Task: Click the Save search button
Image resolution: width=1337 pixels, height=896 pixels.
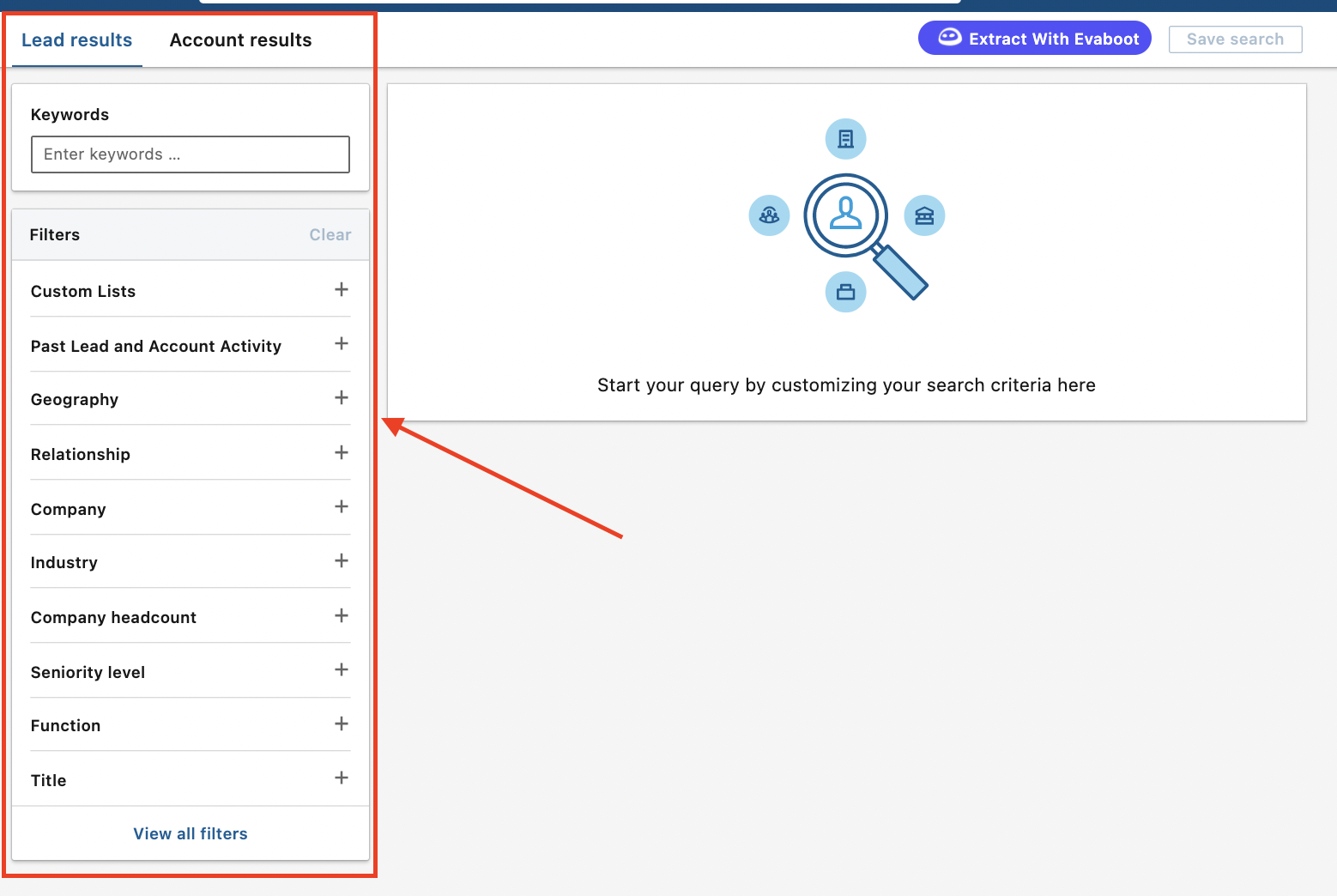Action: [x=1236, y=39]
